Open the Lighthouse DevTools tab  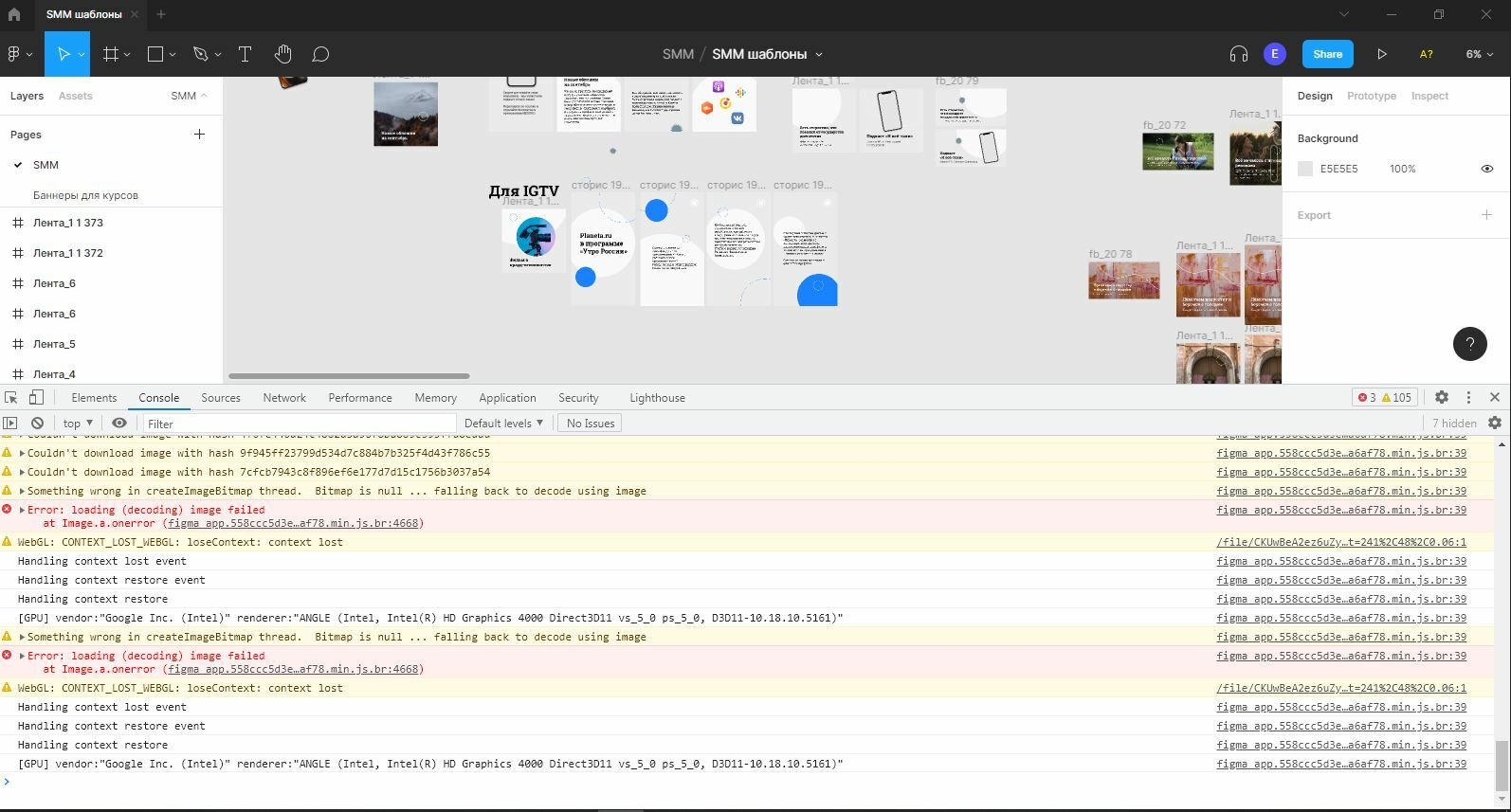(x=657, y=398)
